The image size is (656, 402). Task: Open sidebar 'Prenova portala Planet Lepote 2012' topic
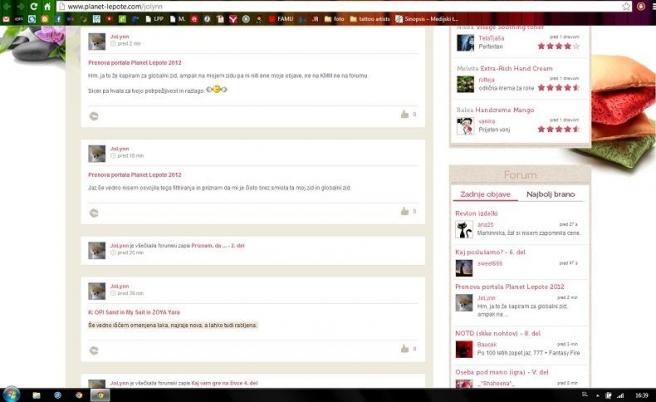click(510, 287)
